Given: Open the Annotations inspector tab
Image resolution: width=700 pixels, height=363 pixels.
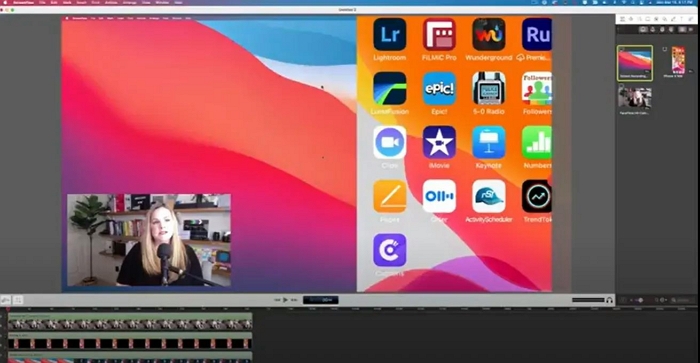Looking at the screenshot, I should 673,19.
